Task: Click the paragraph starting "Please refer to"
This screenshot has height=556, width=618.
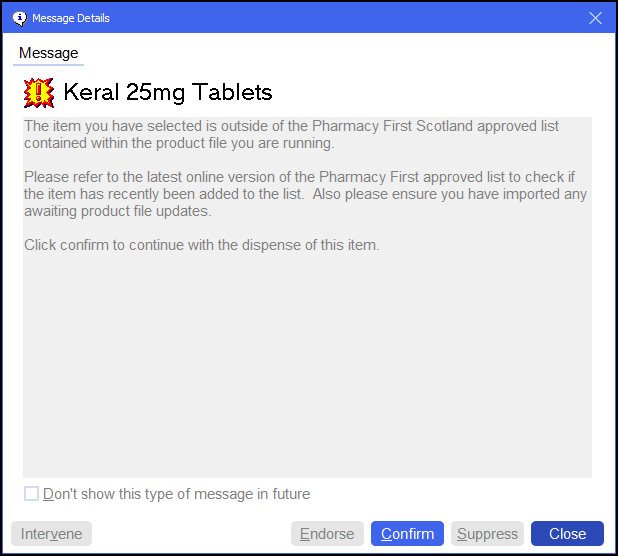Action: [x=304, y=194]
